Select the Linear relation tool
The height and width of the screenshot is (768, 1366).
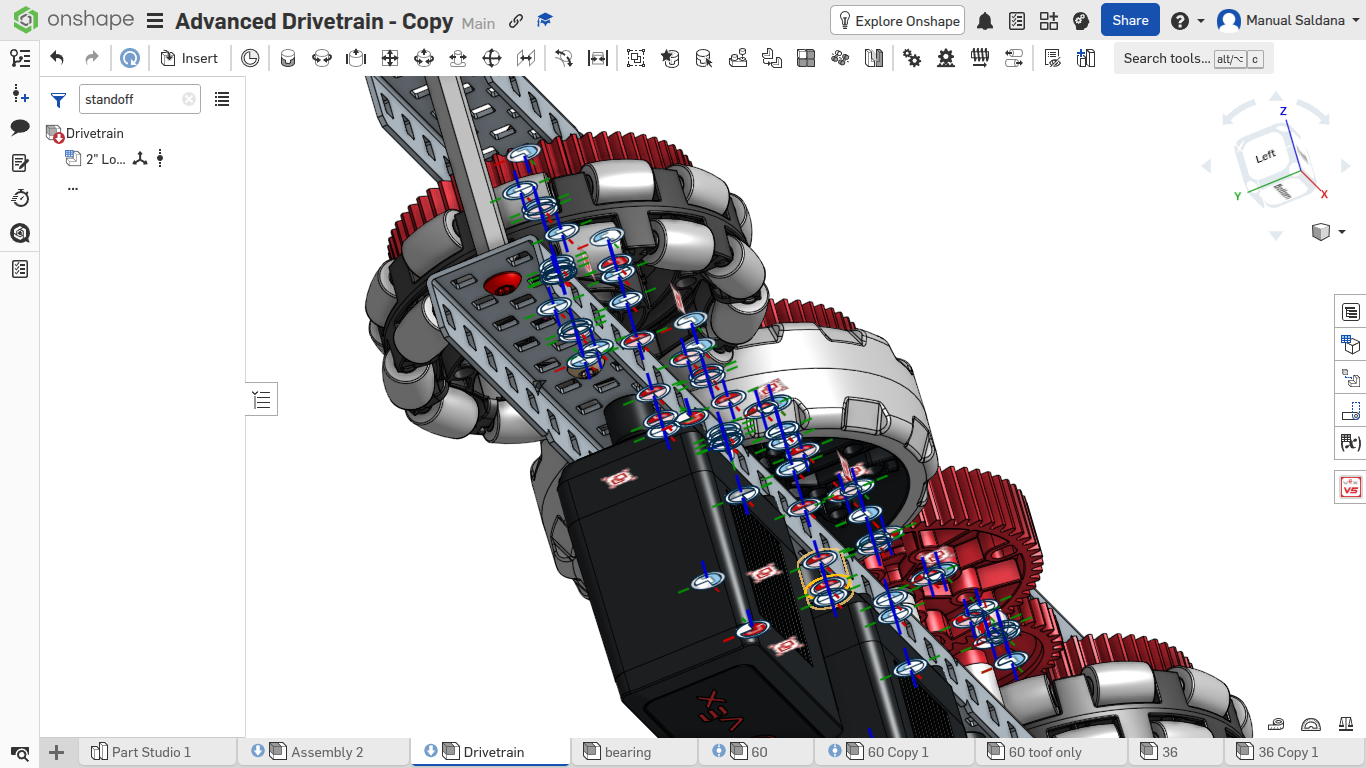coord(1014,58)
